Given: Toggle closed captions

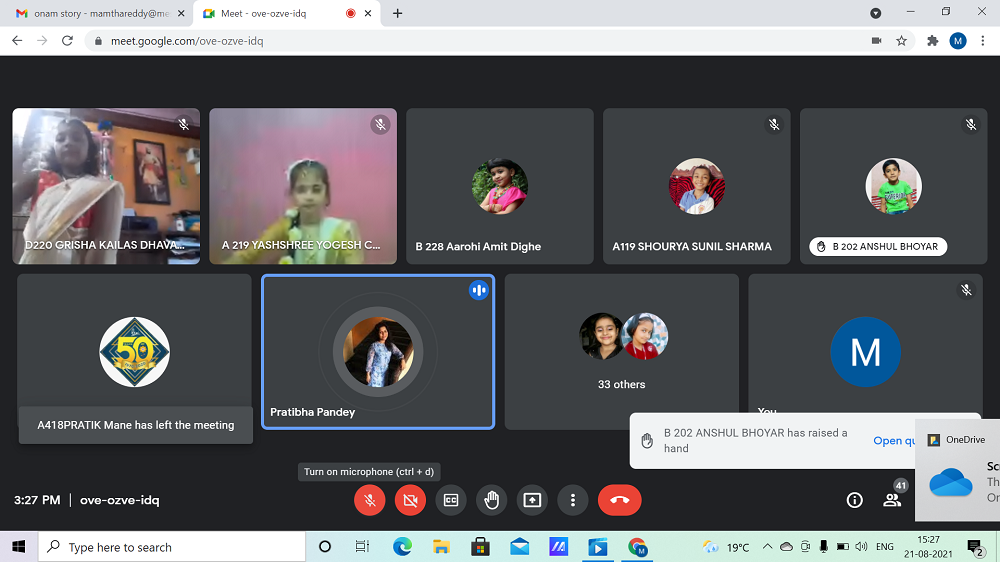Looking at the screenshot, I should click(x=451, y=500).
